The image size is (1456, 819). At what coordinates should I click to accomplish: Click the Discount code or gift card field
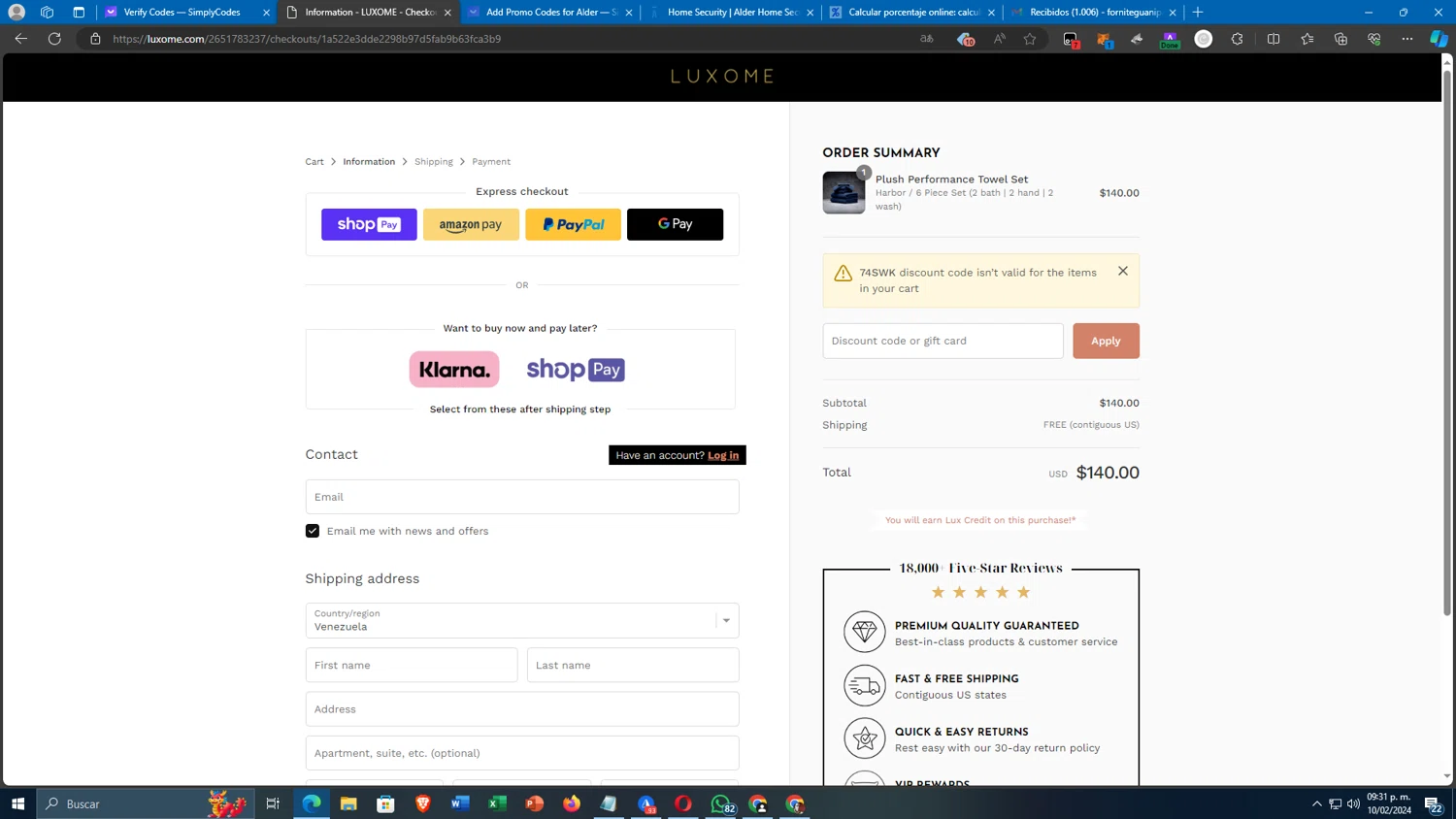click(943, 341)
